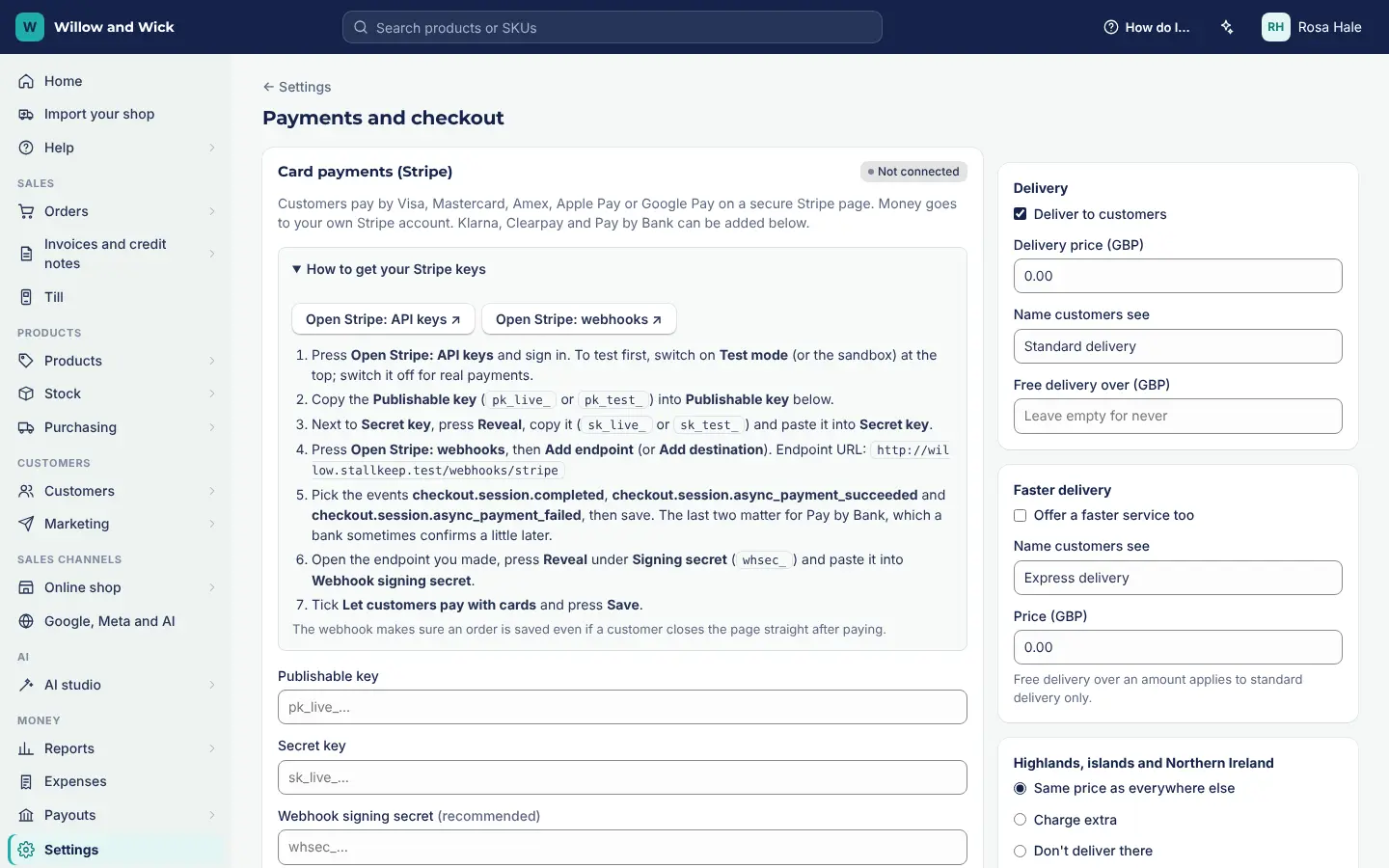
Task: Open the Rosa Hale avatar badge
Action: [1276, 27]
